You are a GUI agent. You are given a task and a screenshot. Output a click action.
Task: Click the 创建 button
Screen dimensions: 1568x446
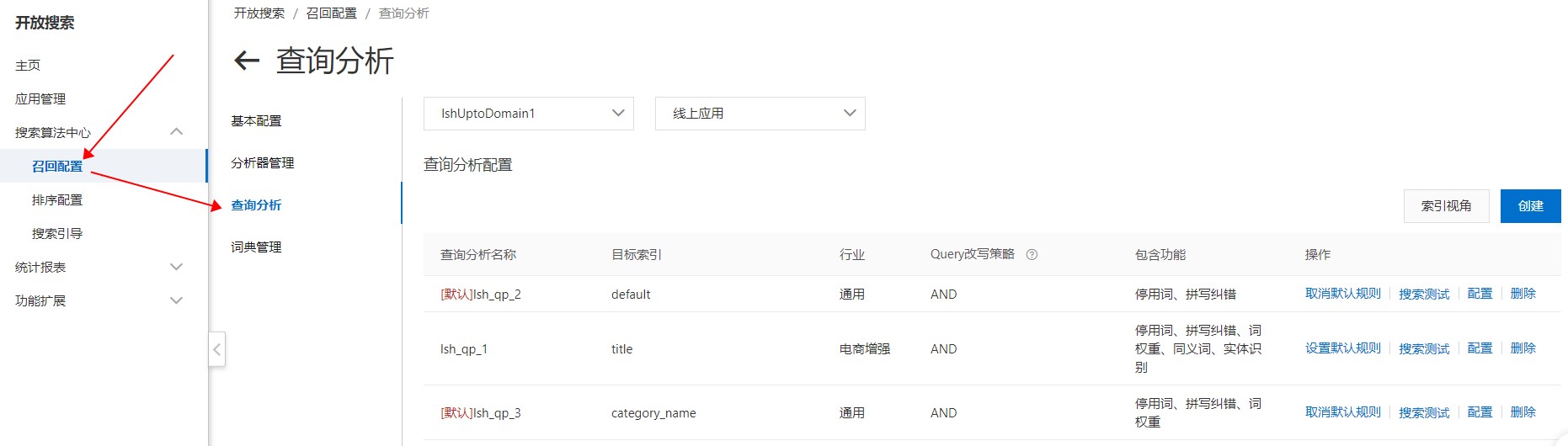(x=1530, y=206)
